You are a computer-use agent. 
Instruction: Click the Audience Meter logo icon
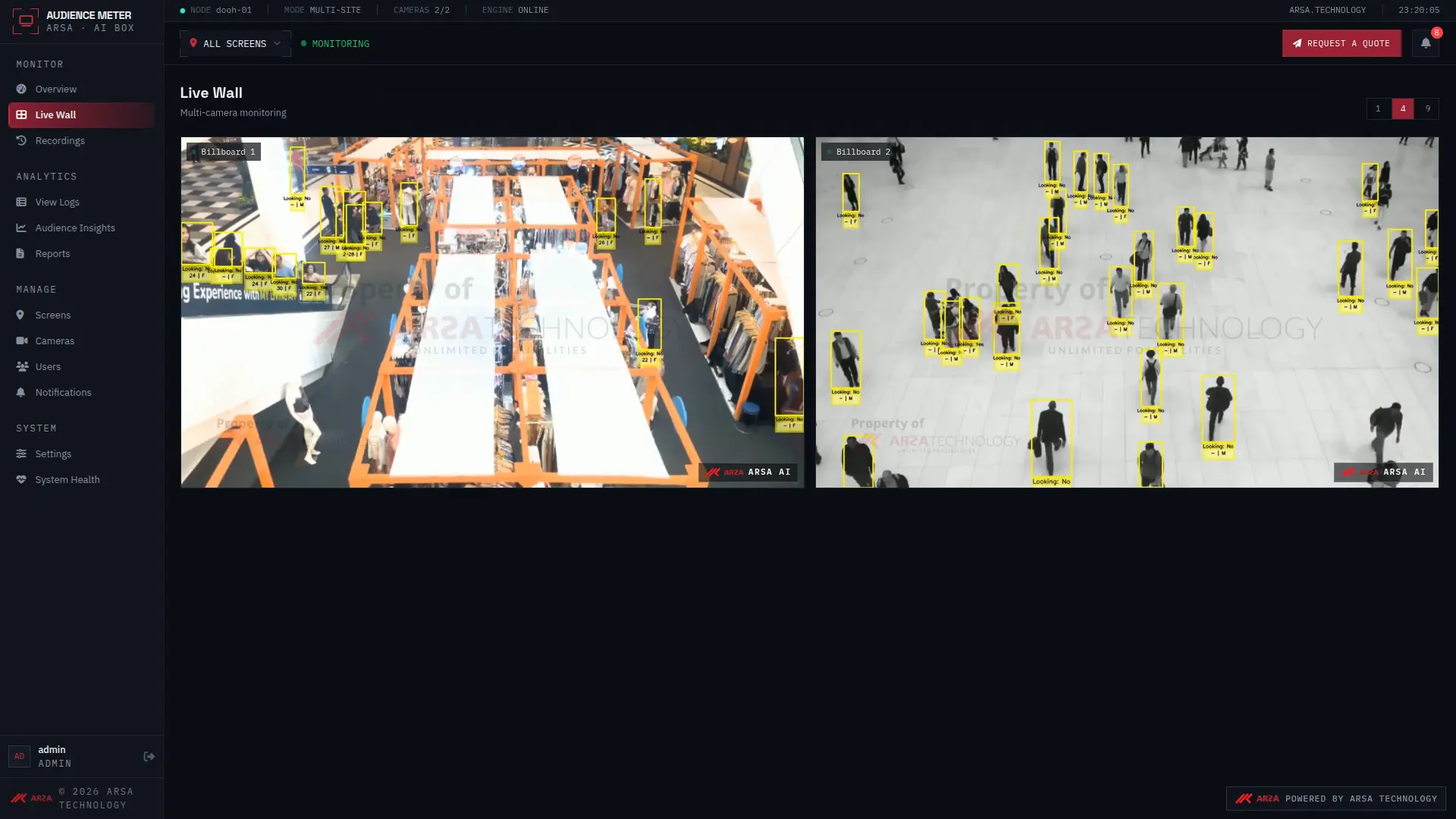[x=25, y=21]
